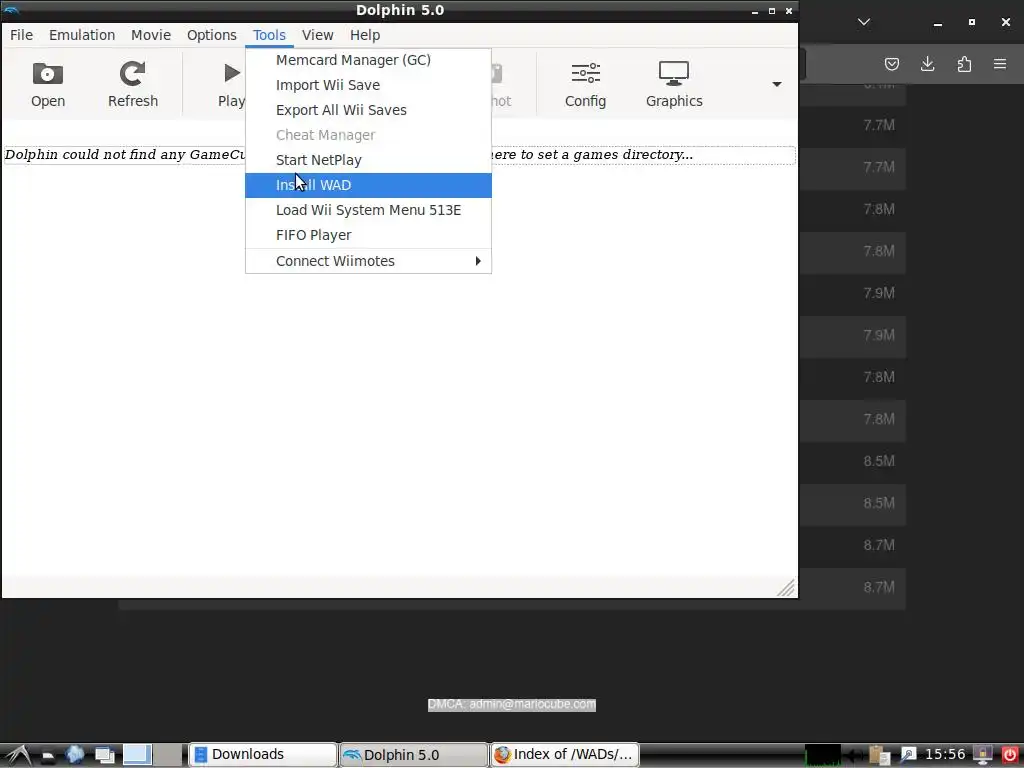Select Start NetPlay

pos(368,160)
